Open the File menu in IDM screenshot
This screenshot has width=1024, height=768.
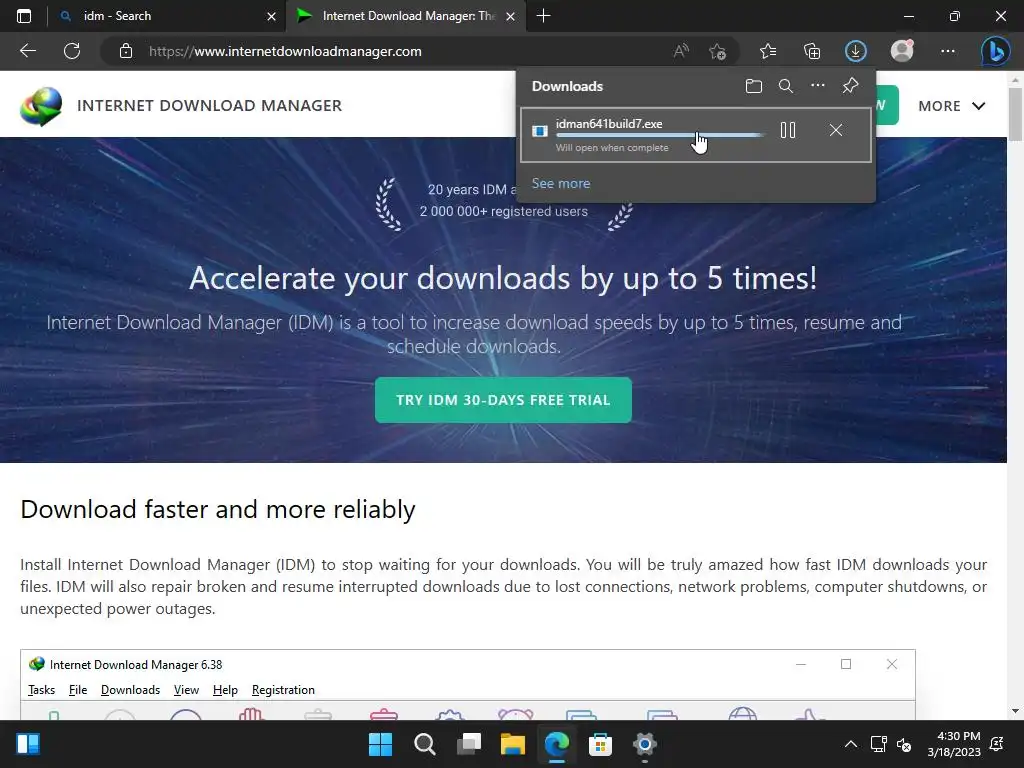[78, 690]
